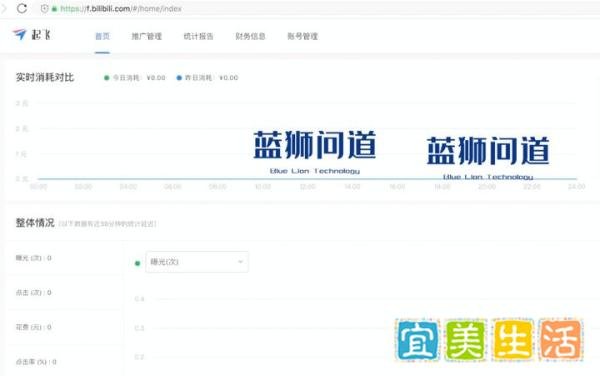
Task: Open the 统计报告 tab
Action: tap(198, 36)
